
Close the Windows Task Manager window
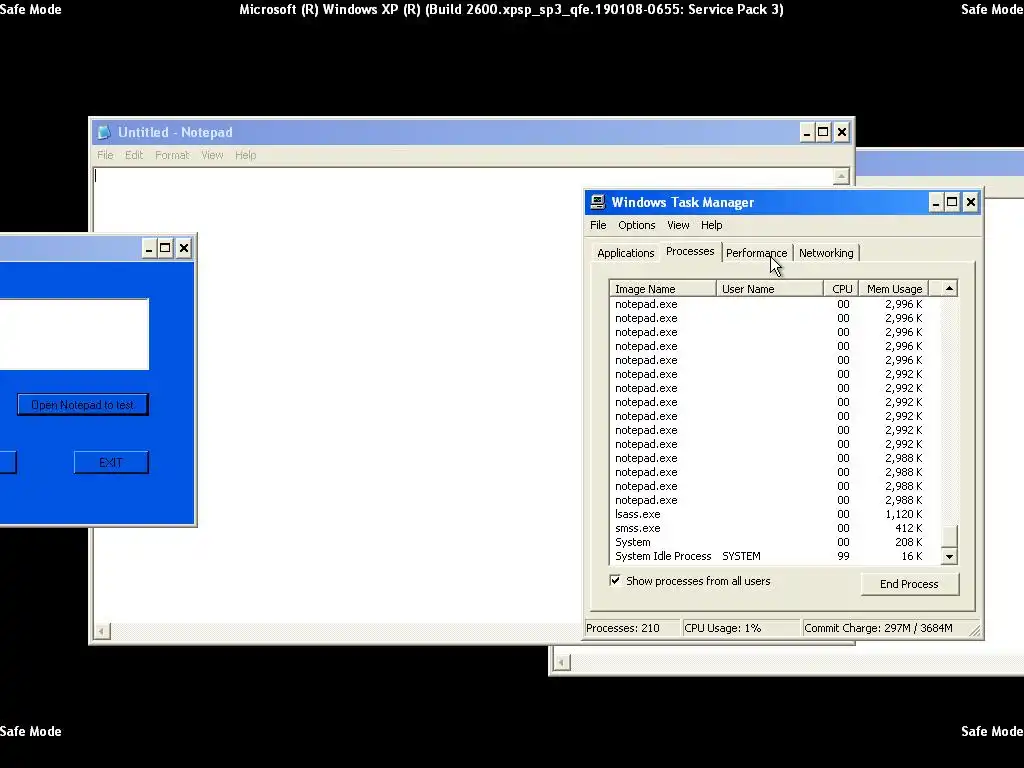(970, 202)
